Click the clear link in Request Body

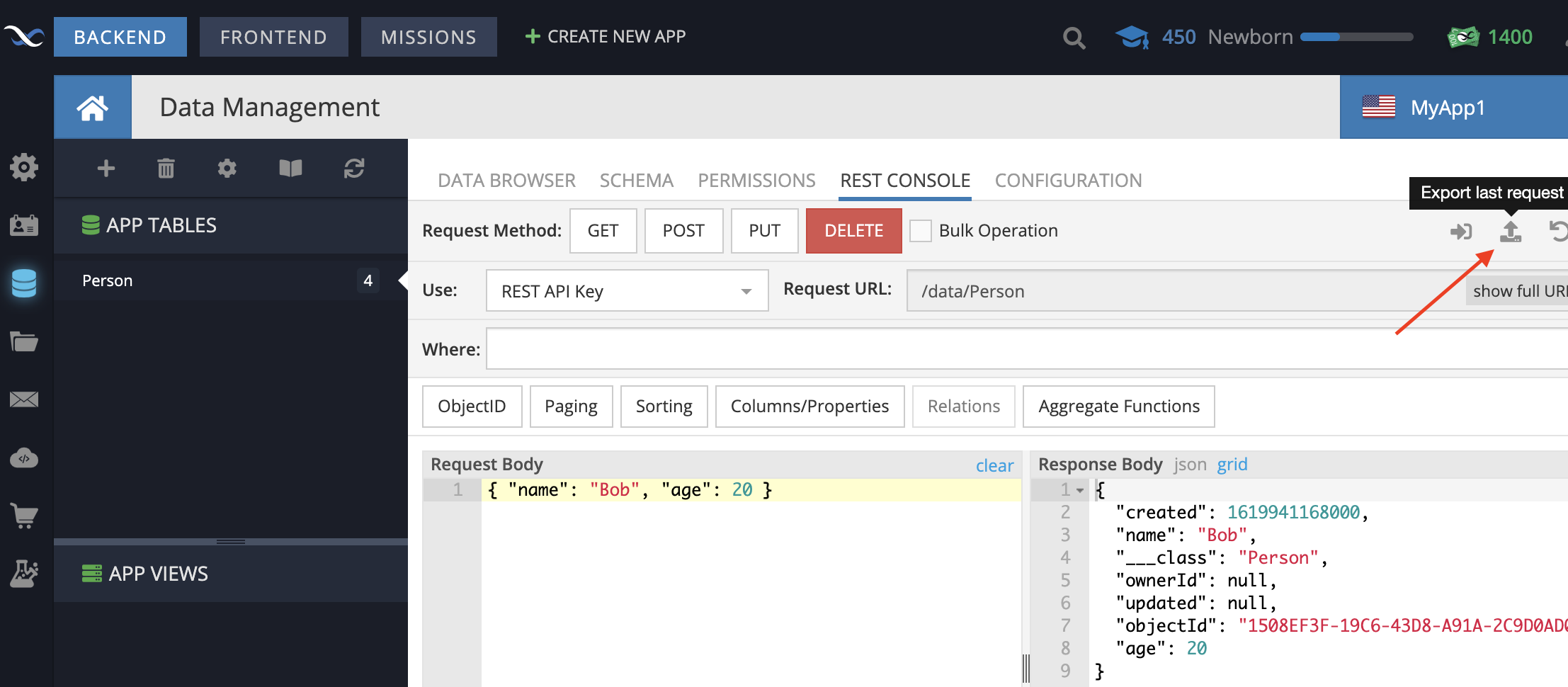click(x=994, y=465)
